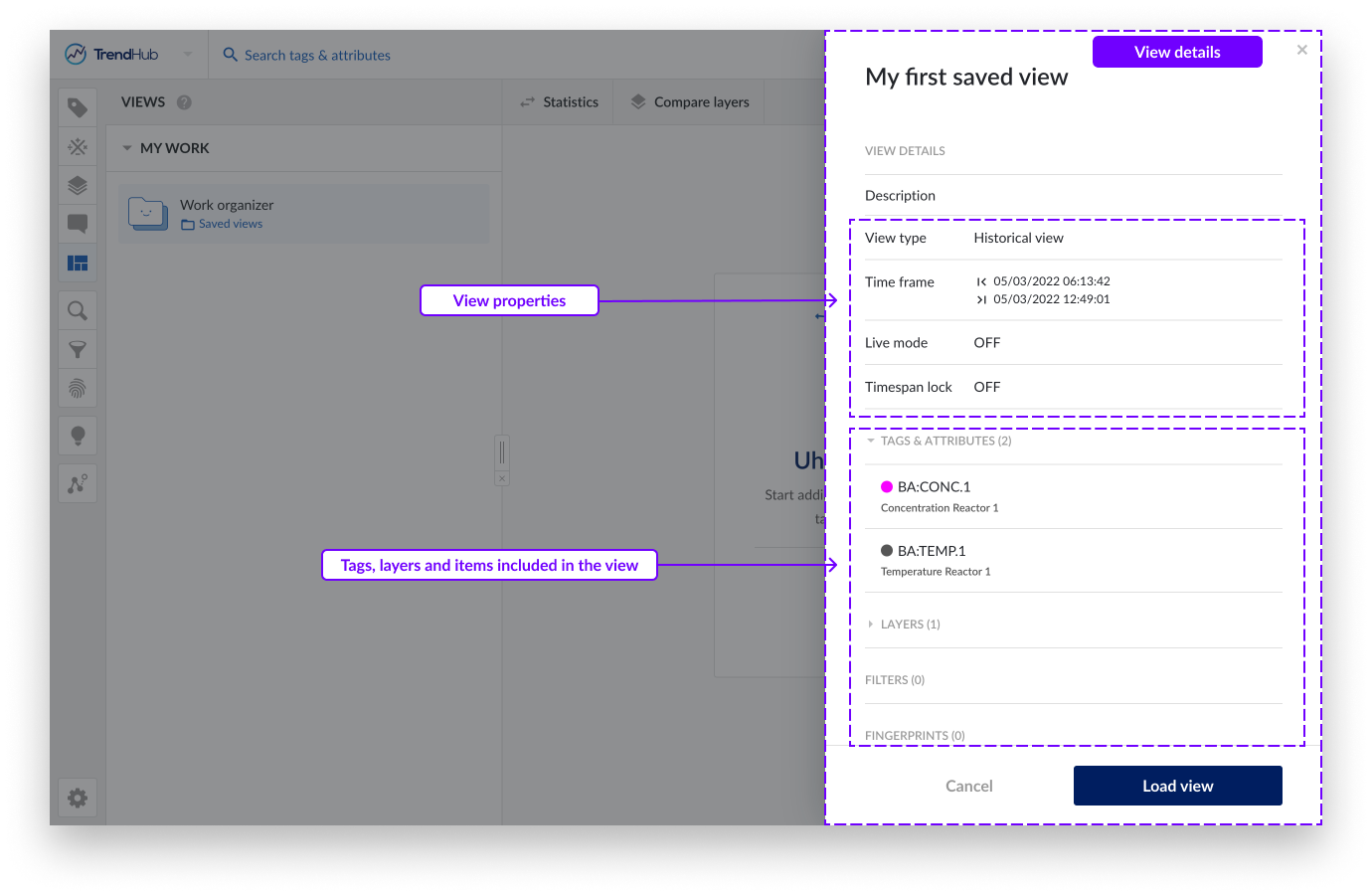The width and height of the screenshot is (1372, 895).
Task: Open the Compare layers tab
Action: click(x=690, y=102)
